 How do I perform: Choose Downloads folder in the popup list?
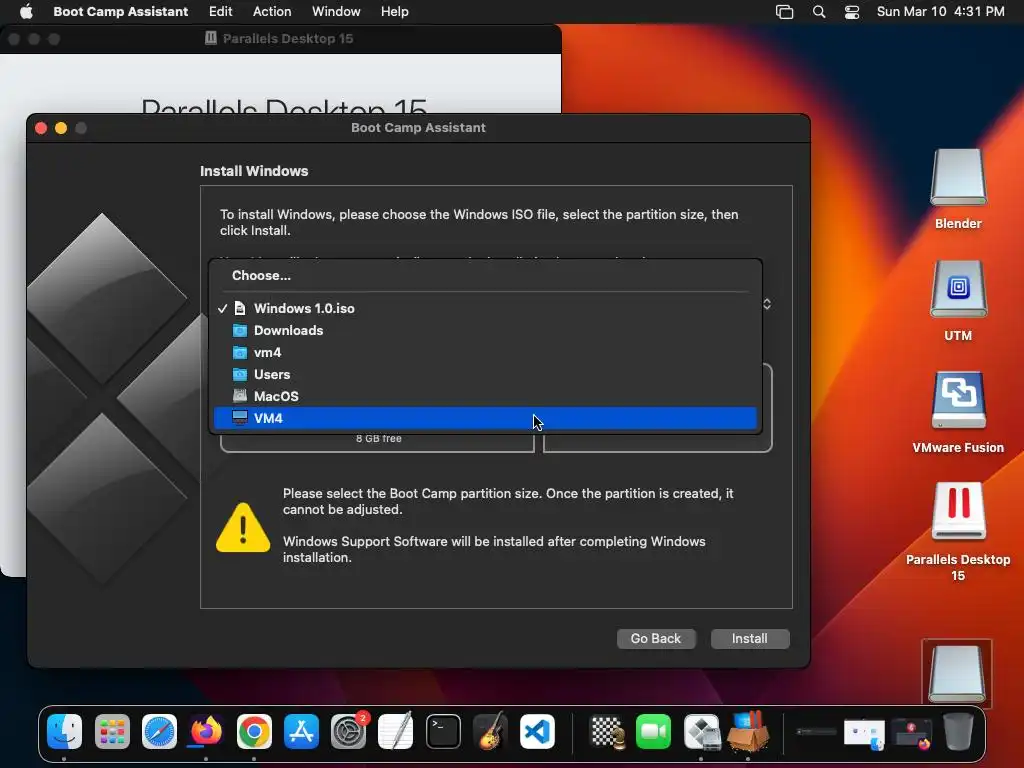point(485,330)
